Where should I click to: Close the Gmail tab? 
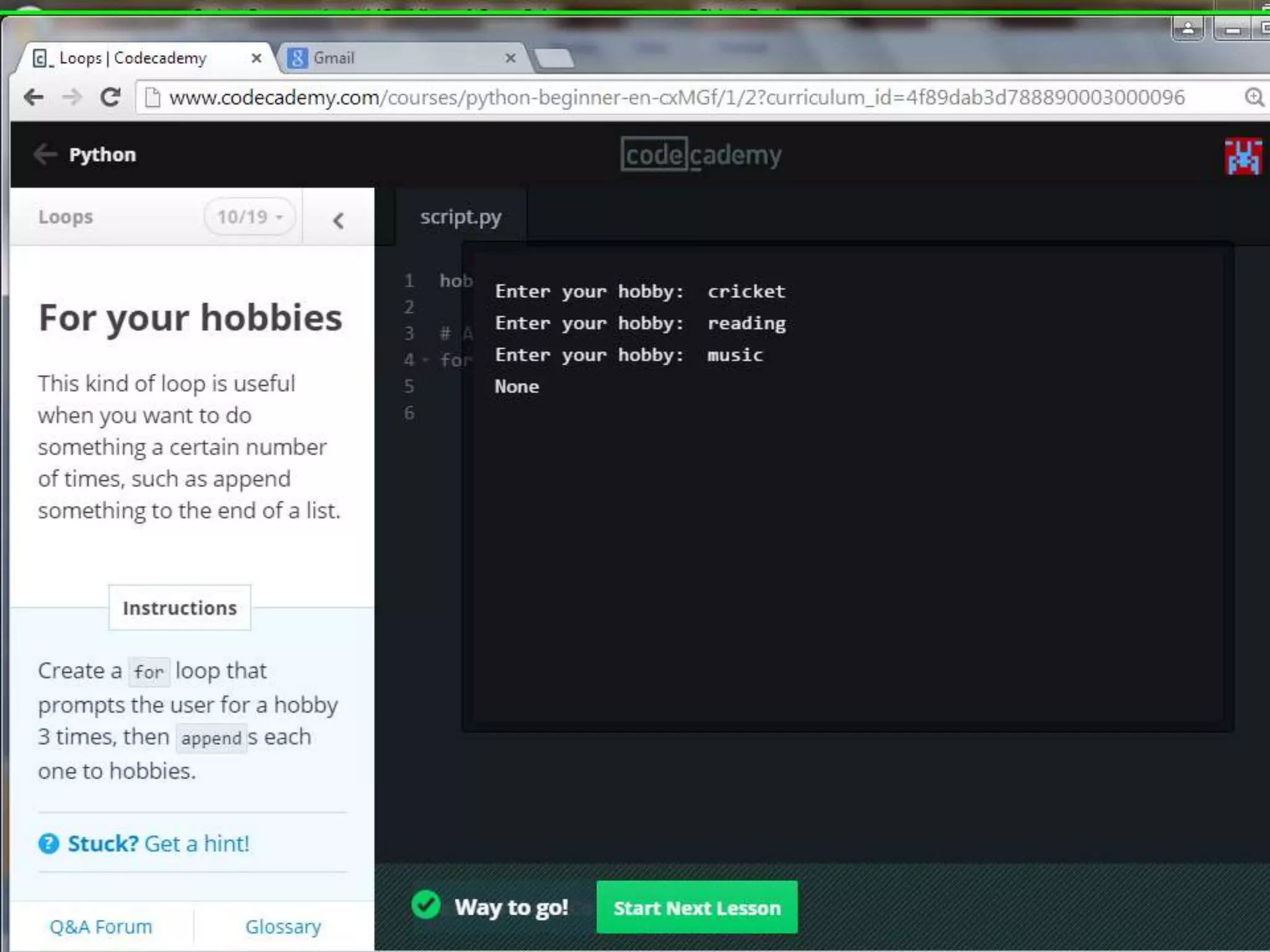pos(510,58)
